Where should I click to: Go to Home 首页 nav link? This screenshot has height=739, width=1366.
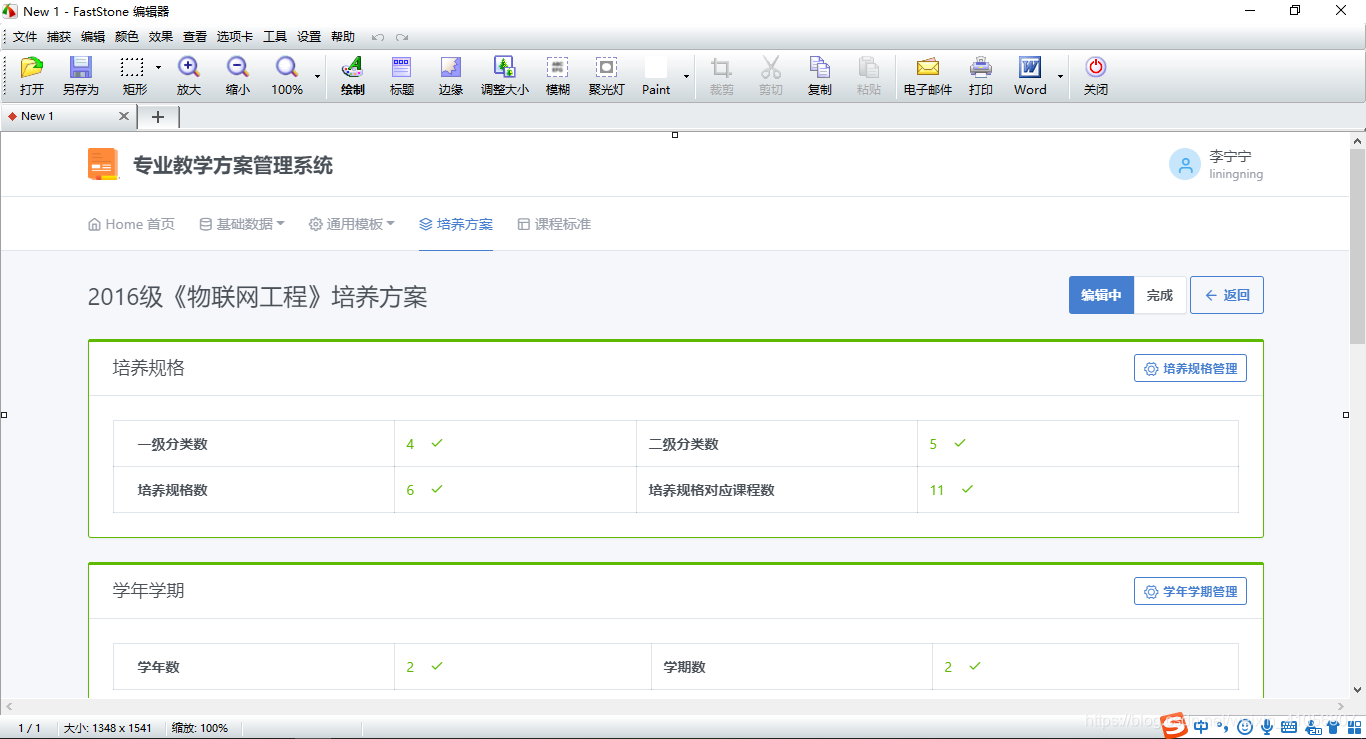tap(131, 224)
